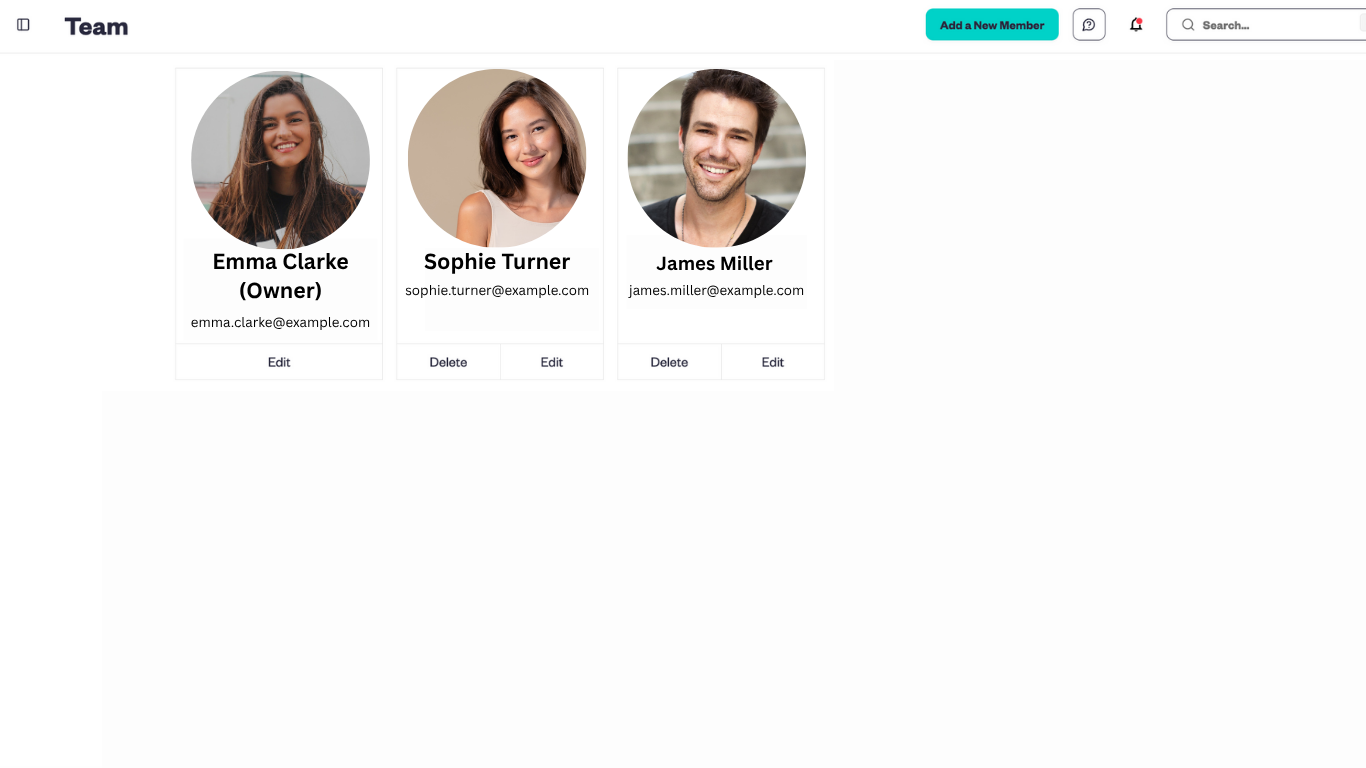
Task: Delete James Miller from team
Action: [669, 362]
